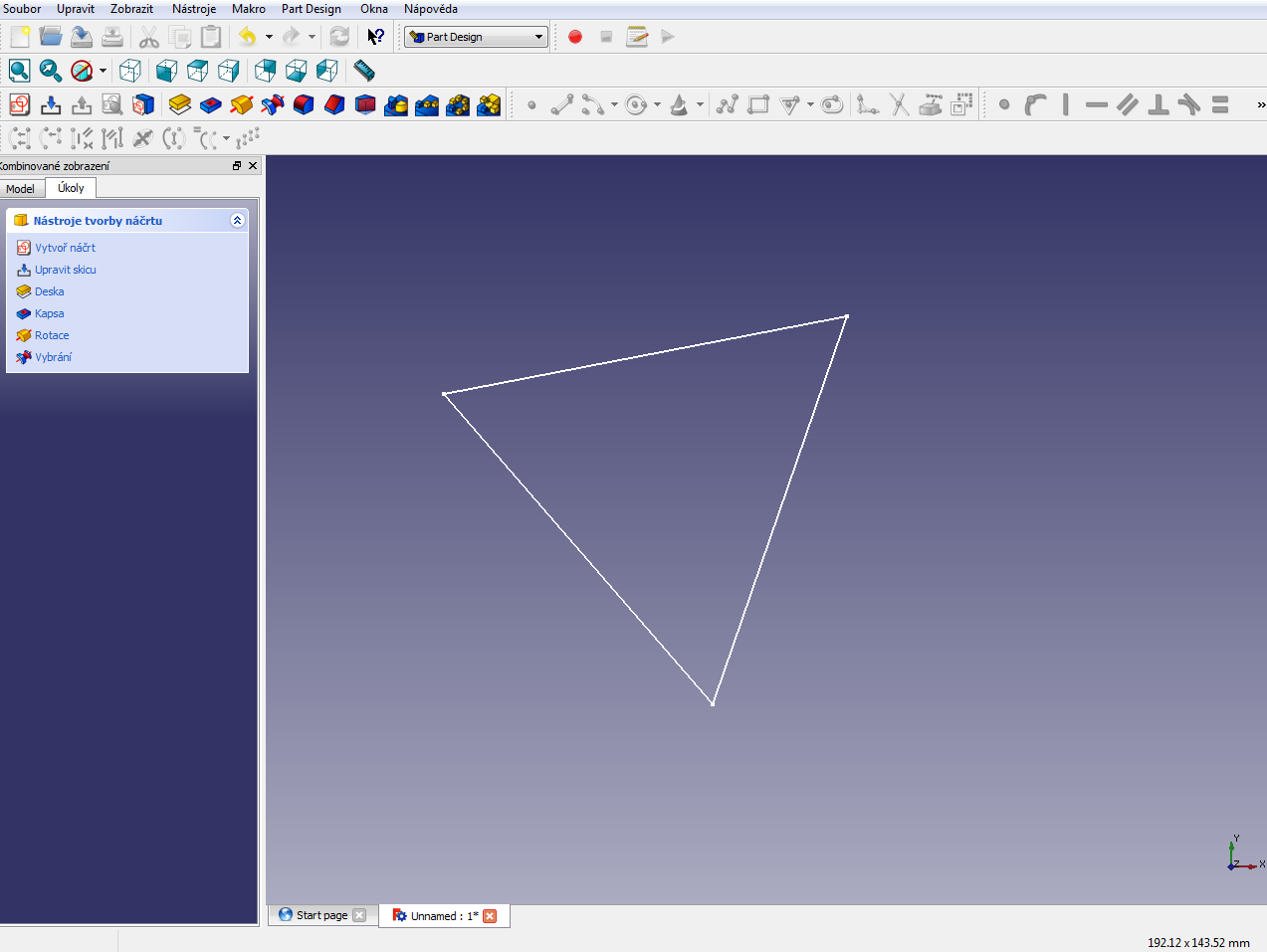Select the Pocket tool in toolbar

tap(211, 104)
